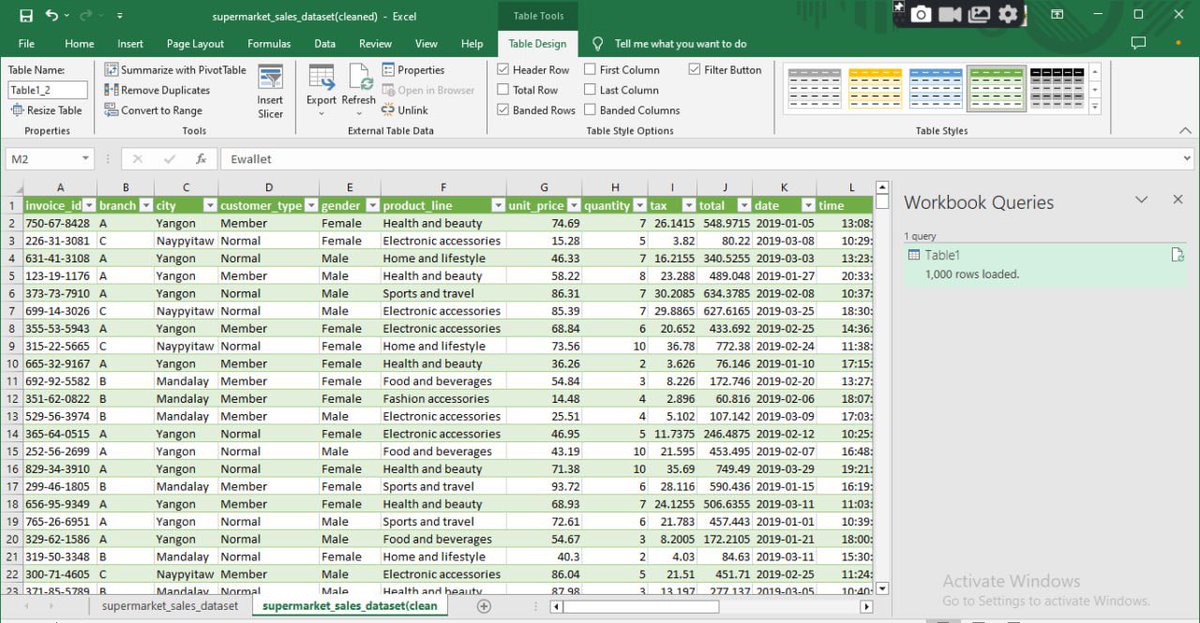Image resolution: width=1200 pixels, height=623 pixels.
Task: Click the settings gear in overlay bar
Action: [x=1008, y=14]
